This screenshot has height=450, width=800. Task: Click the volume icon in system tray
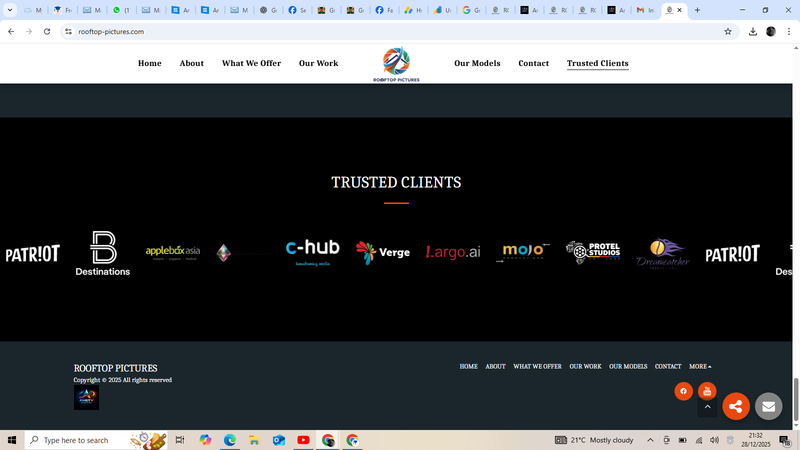(714, 440)
